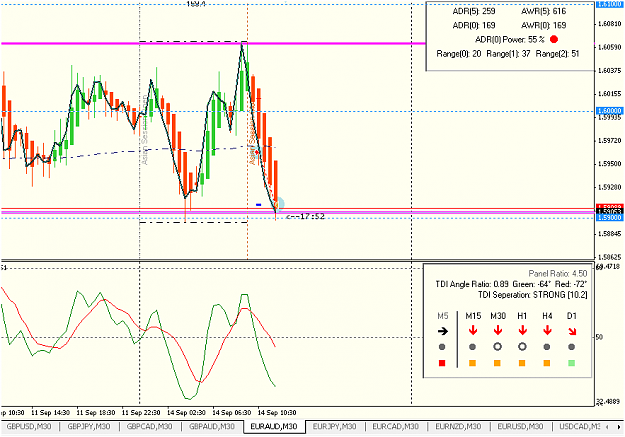
Task: Click the M5 timeframe label in dashboard
Action: pyautogui.click(x=442, y=316)
